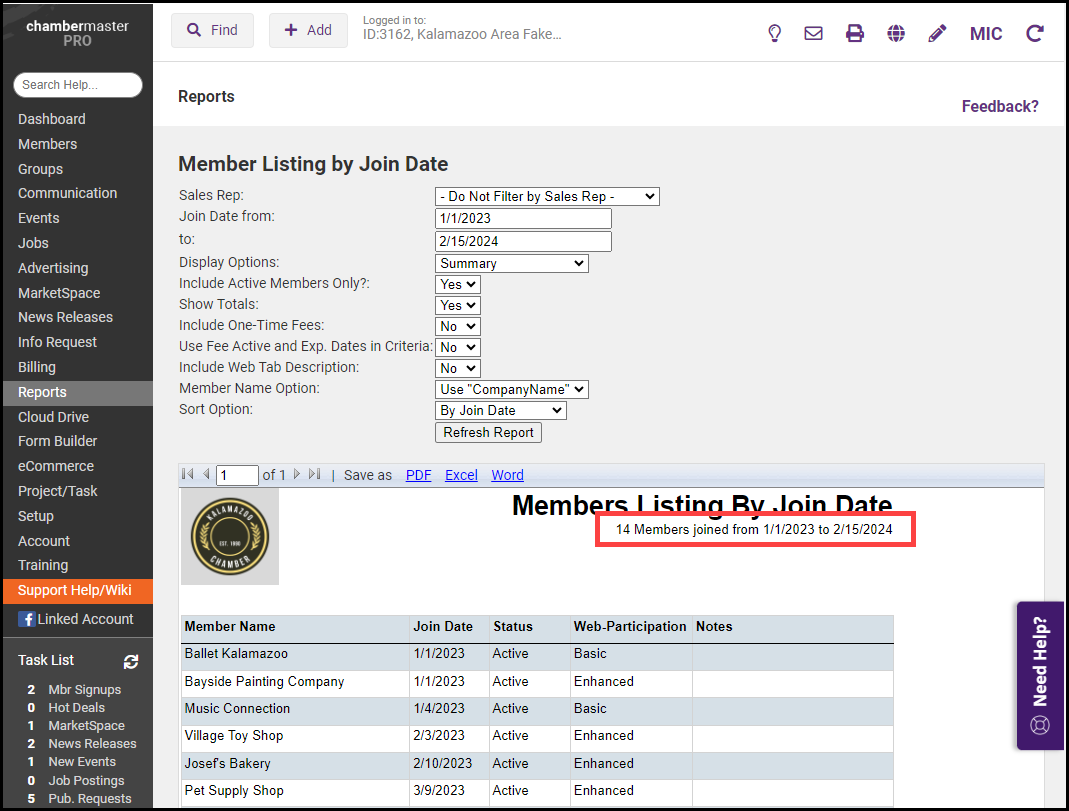Expand the Sales Rep filter dropdown
Image resolution: width=1069 pixels, height=811 pixels.
tap(547, 197)
